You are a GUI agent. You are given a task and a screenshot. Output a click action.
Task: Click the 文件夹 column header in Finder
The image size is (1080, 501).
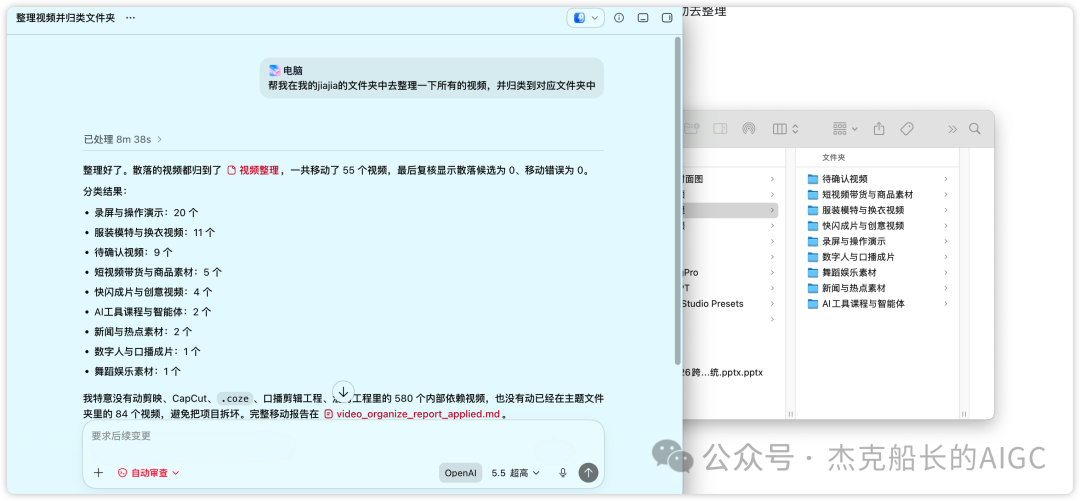coord(833,158)
